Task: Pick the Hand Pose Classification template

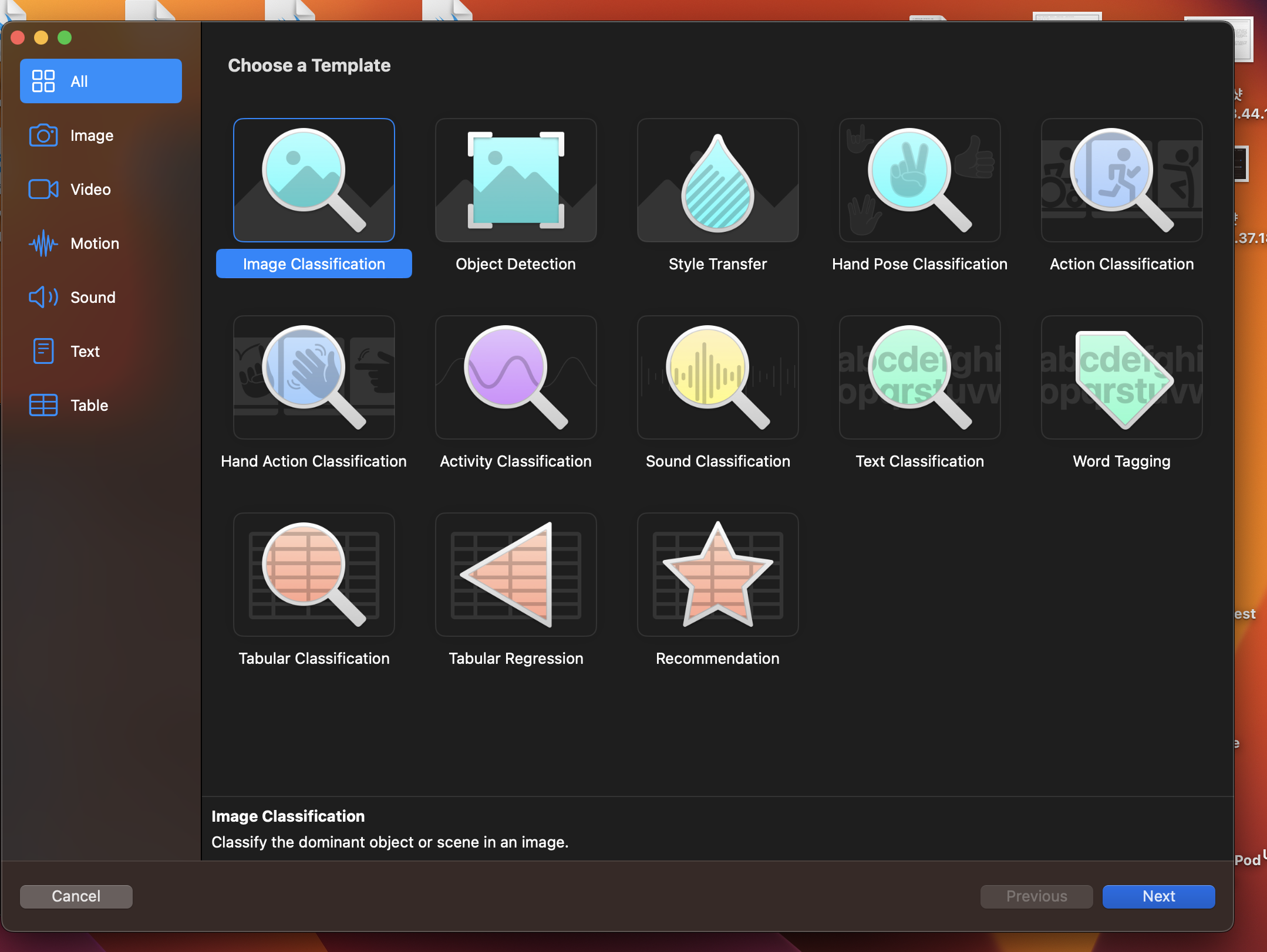Action: click(x=919, y=180)
